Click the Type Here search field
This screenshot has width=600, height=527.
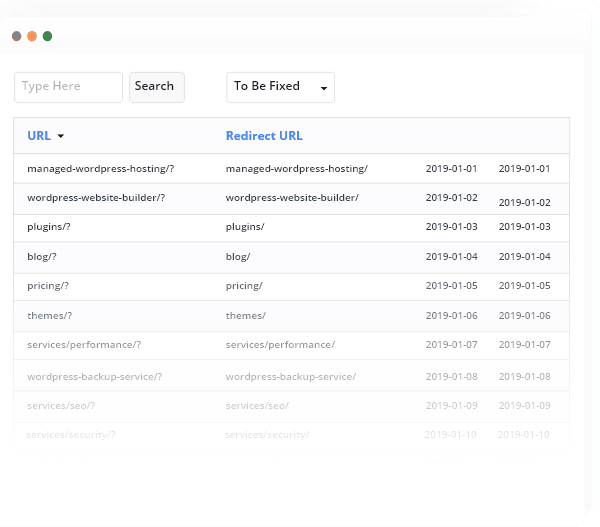click(x=68, y=87)
